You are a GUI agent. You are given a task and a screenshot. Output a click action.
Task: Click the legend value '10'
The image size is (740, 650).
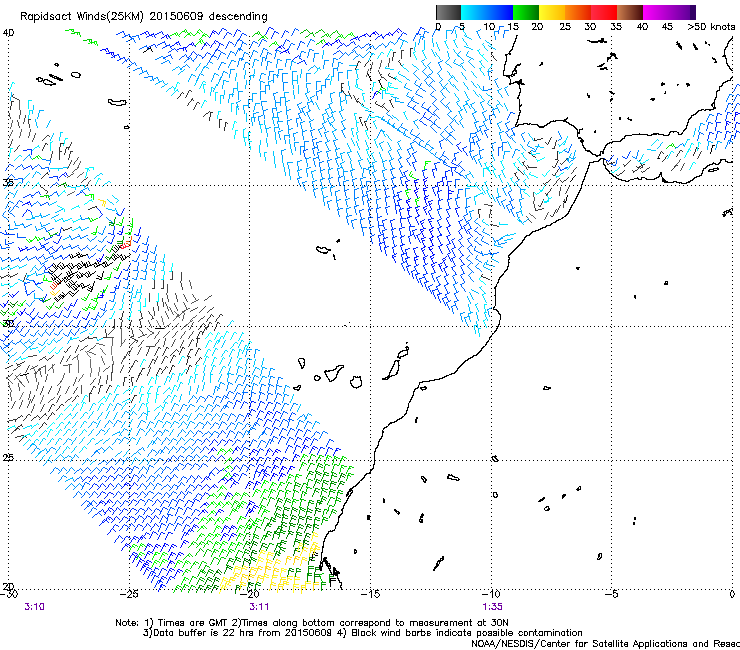[x=488, y=27]
